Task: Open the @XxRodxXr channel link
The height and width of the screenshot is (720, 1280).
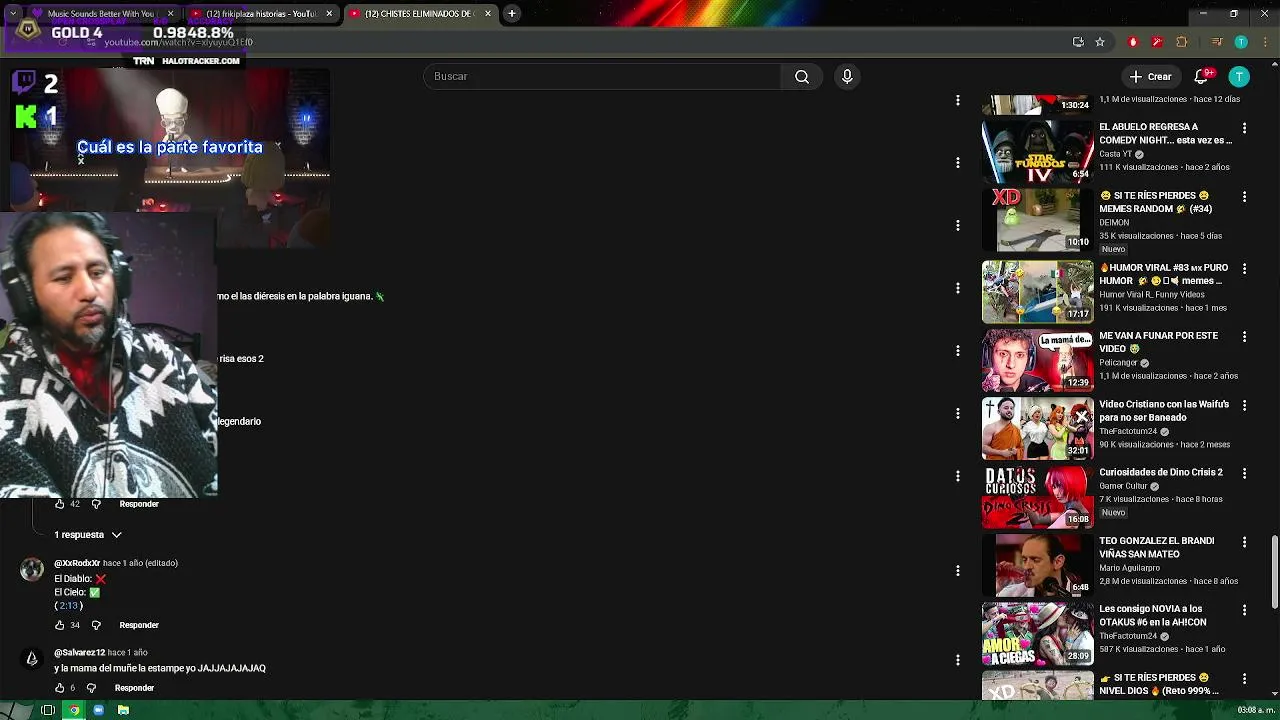Action: pos(77,563)
